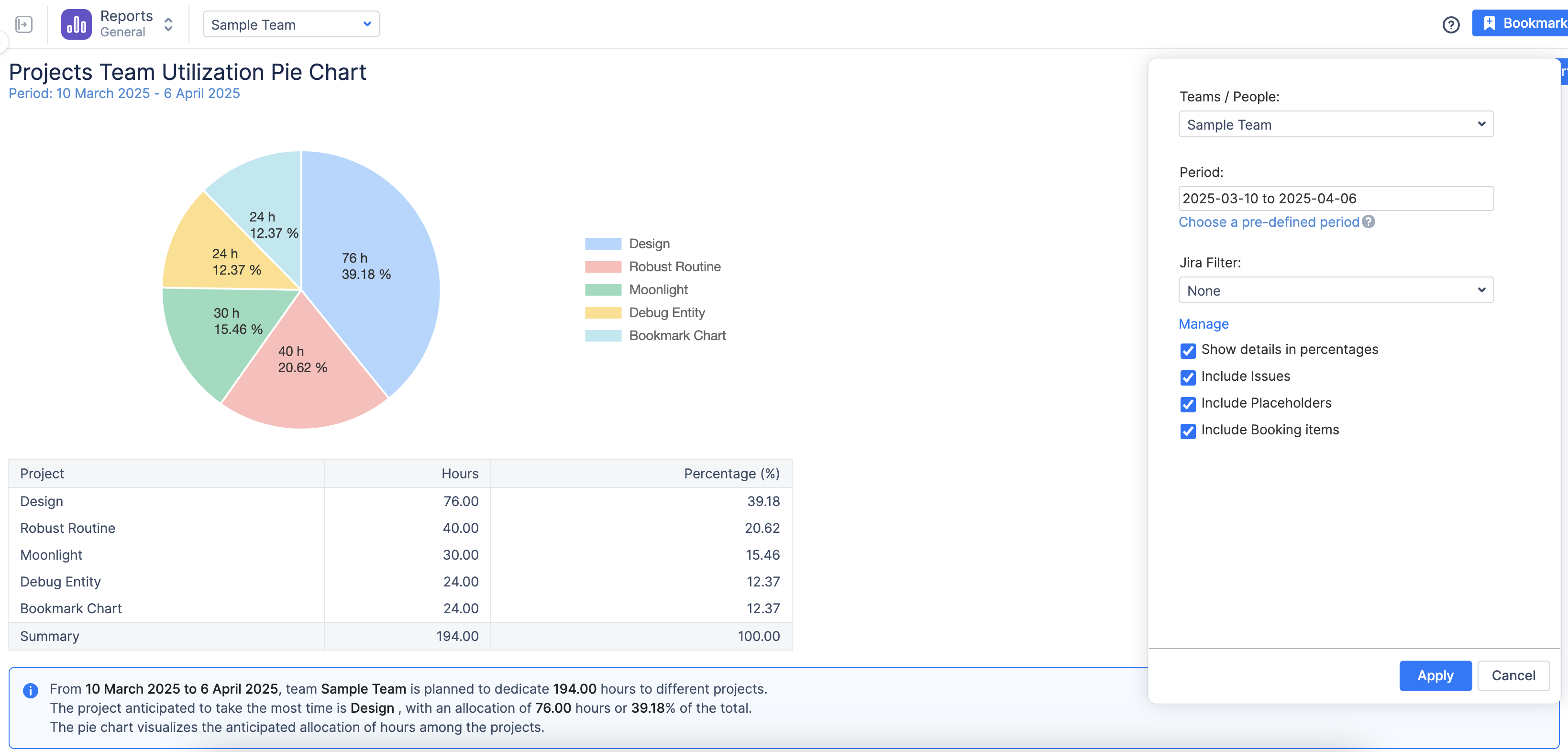Screen dimensions: 1568x752
Task: Uncheck Show details in percentages
Action: tap(1188, 351)
